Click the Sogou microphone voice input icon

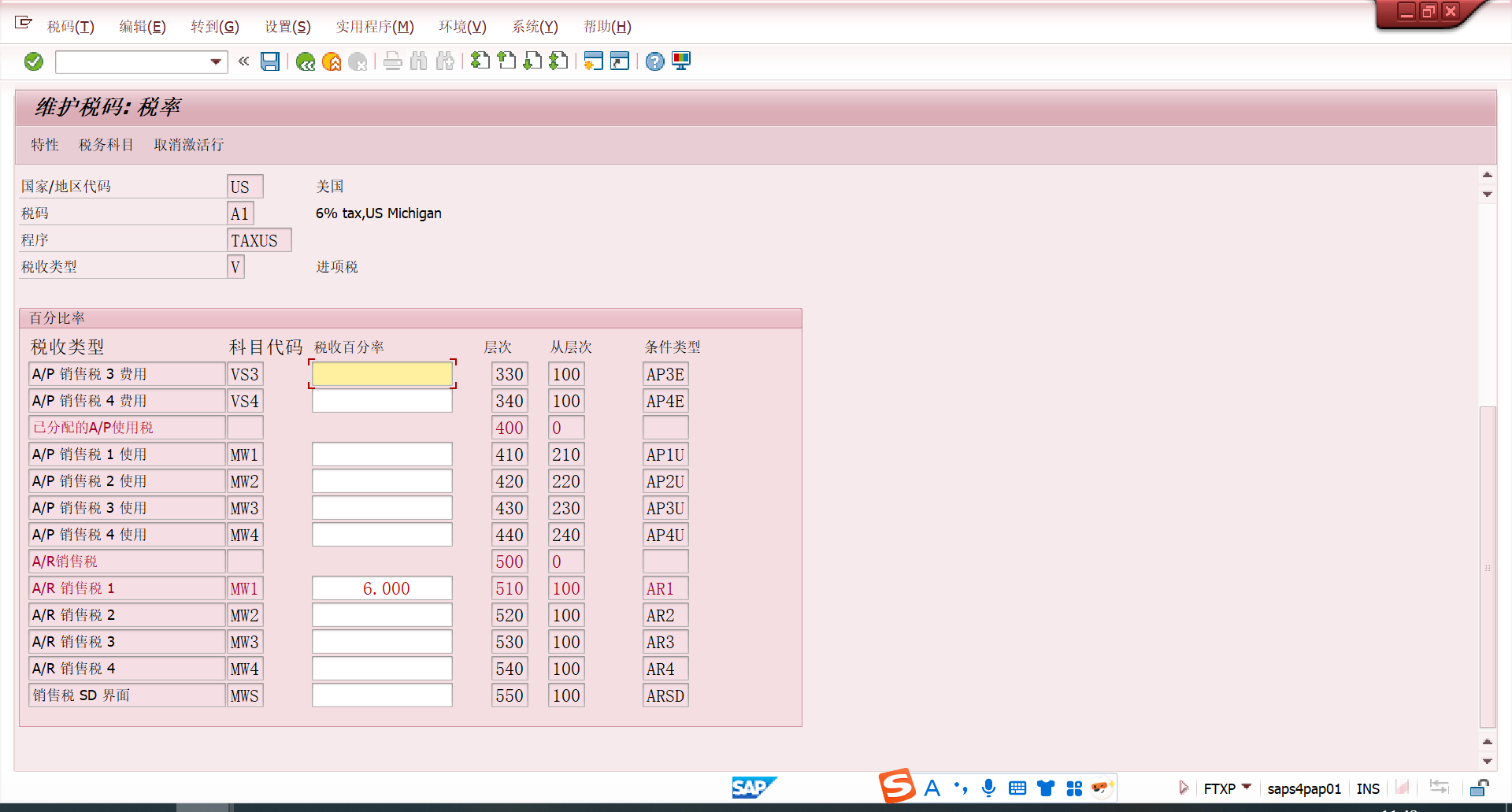[x=988, y=788]
